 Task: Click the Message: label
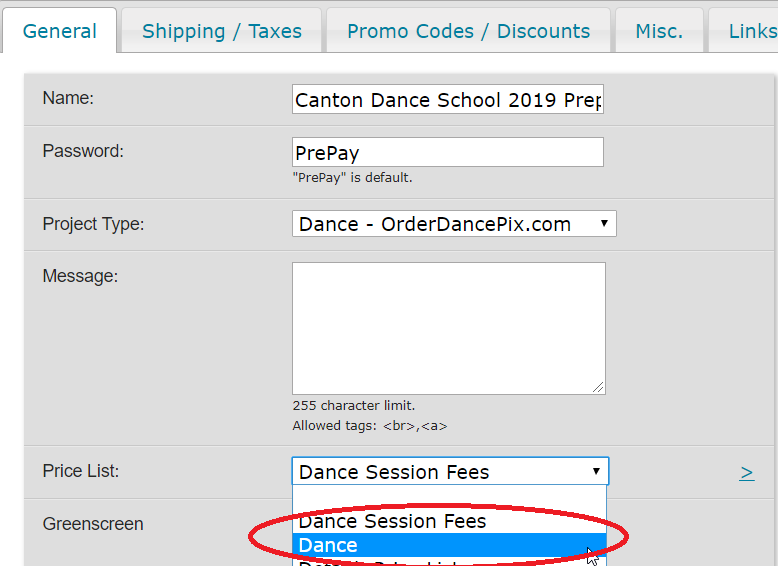coord(80,276)
